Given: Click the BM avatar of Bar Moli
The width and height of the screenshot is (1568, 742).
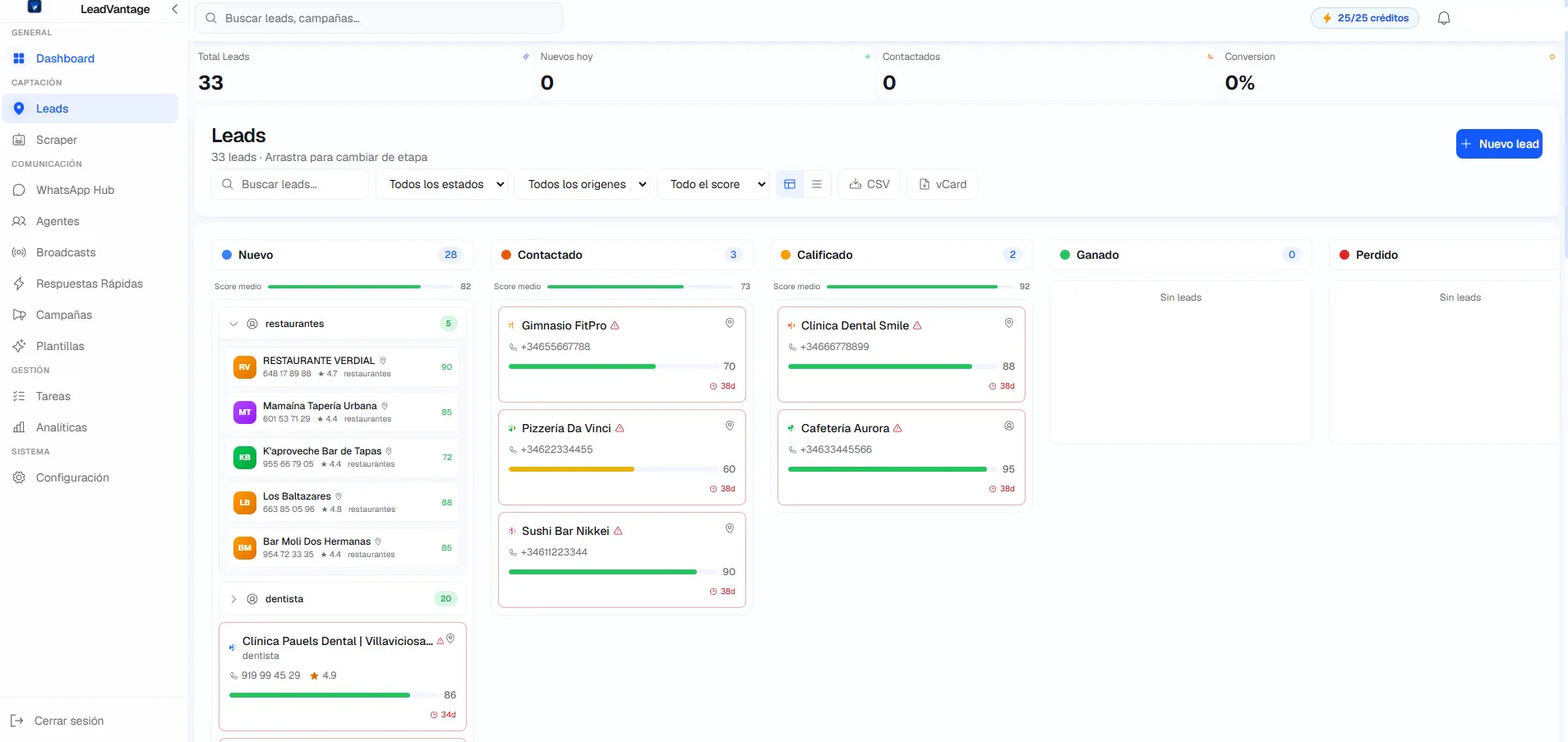Looking at the screenshot, I should pyautogui.click(x=245, y=548).
